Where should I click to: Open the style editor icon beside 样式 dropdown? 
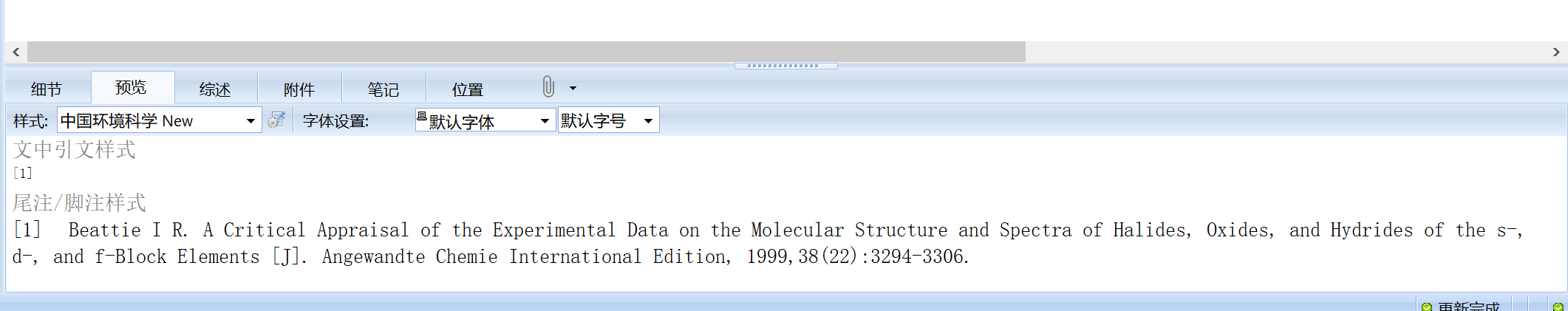(x=277, y=120)
